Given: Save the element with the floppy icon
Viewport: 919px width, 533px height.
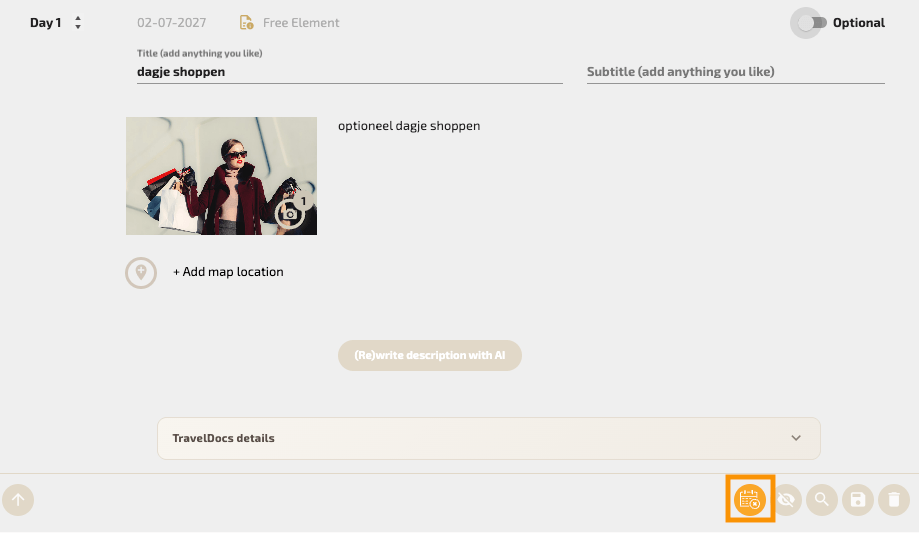Looking at the screenshot, I should click(858, 499).
